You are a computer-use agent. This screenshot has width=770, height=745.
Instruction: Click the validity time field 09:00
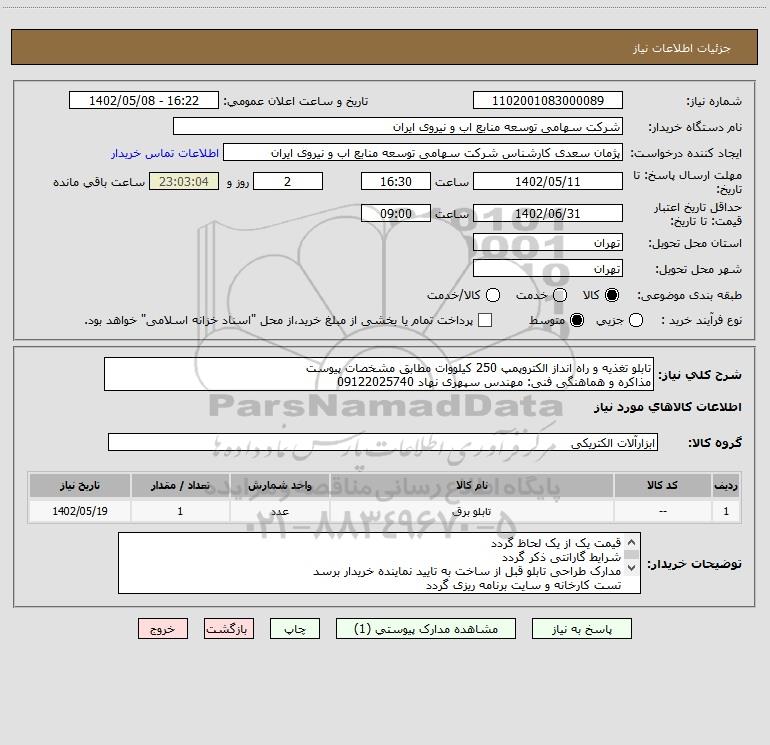click(x=396, y=213)
